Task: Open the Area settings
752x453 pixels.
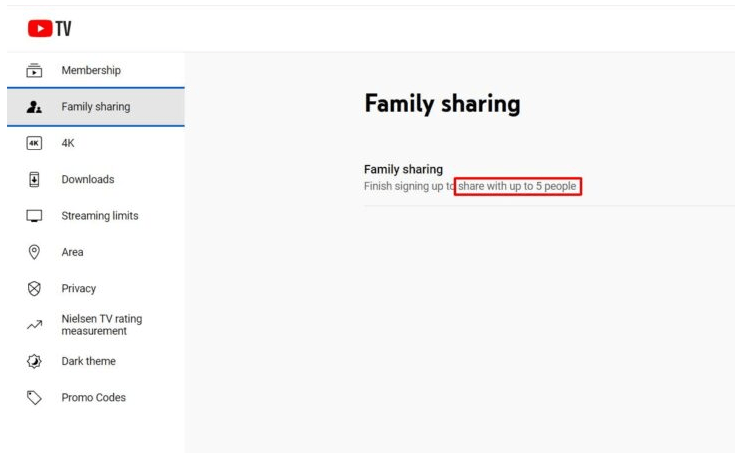Action: coord(96,252)
